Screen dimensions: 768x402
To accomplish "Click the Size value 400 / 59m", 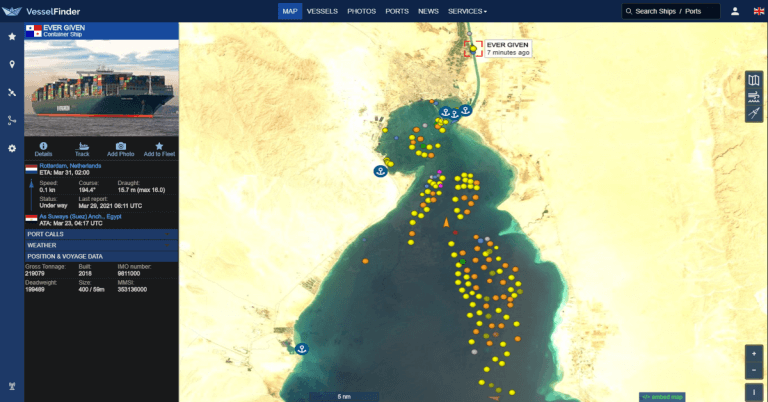I will coord(92,289).
